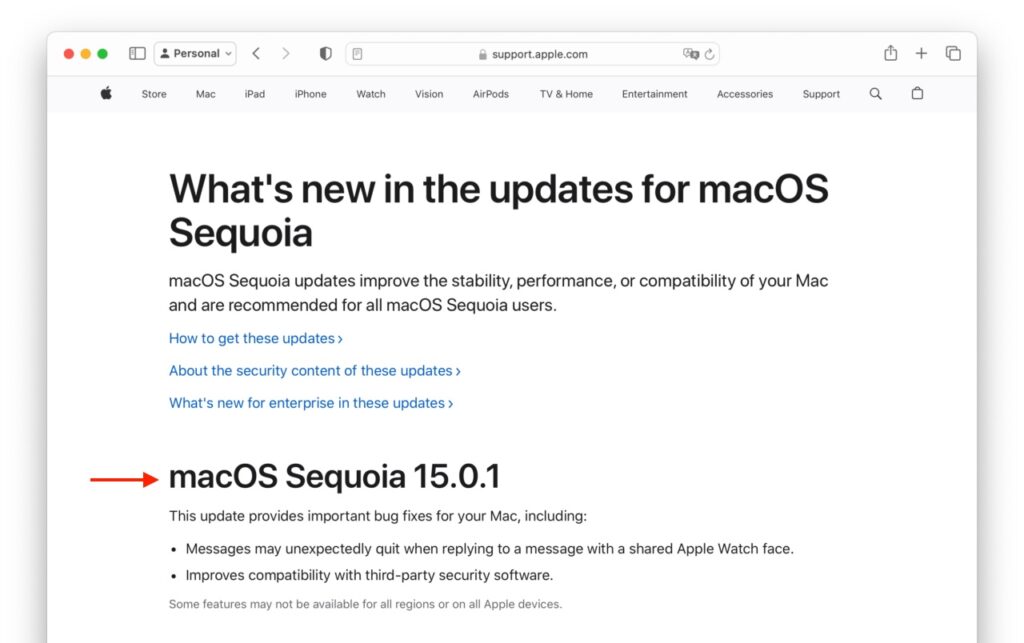The height and width of the screenshot is (643, 1024).
Task: Click the Share icon in the toolbar
Action: tap(889, 53)
